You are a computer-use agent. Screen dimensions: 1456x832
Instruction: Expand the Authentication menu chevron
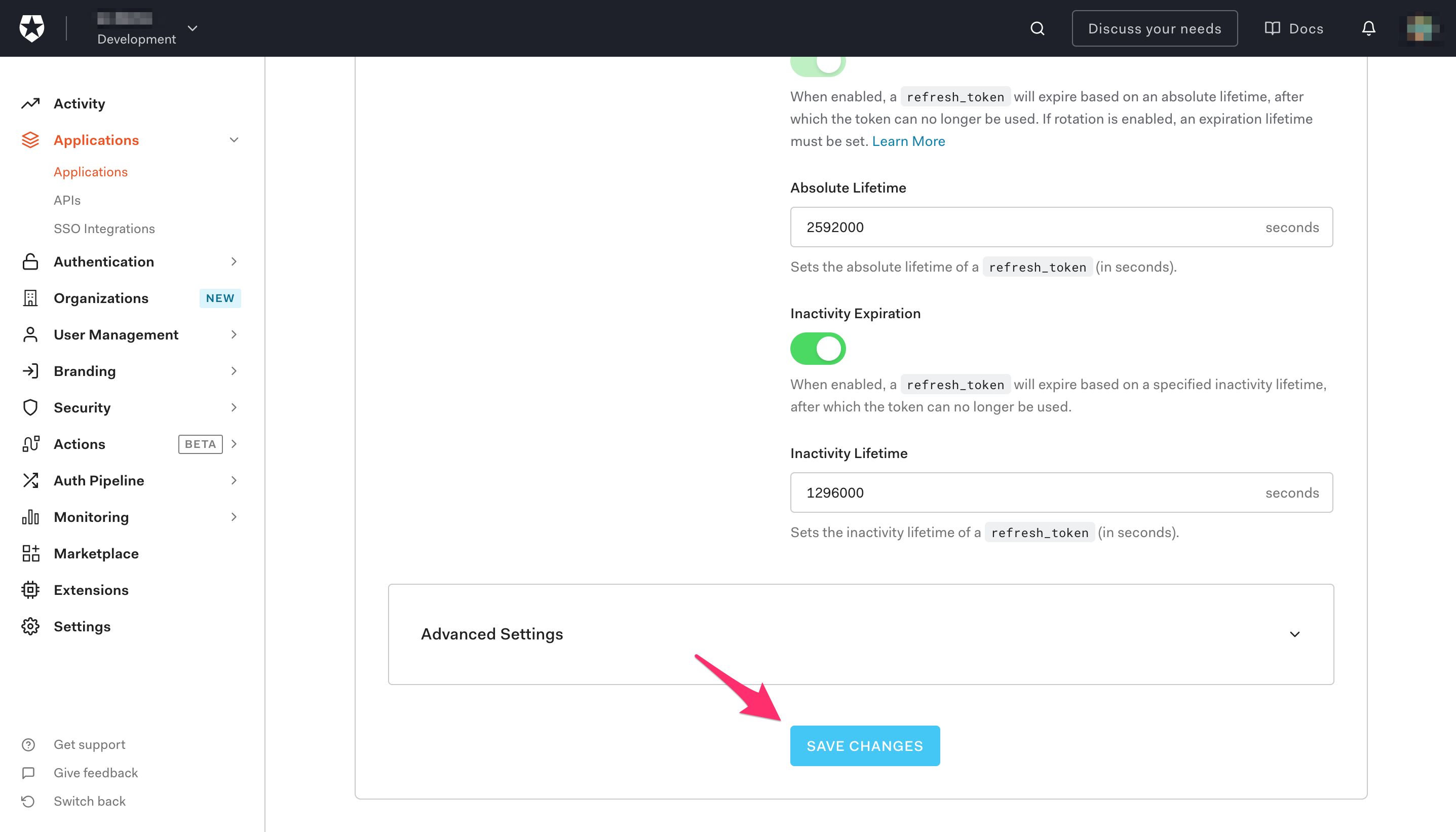234,261
